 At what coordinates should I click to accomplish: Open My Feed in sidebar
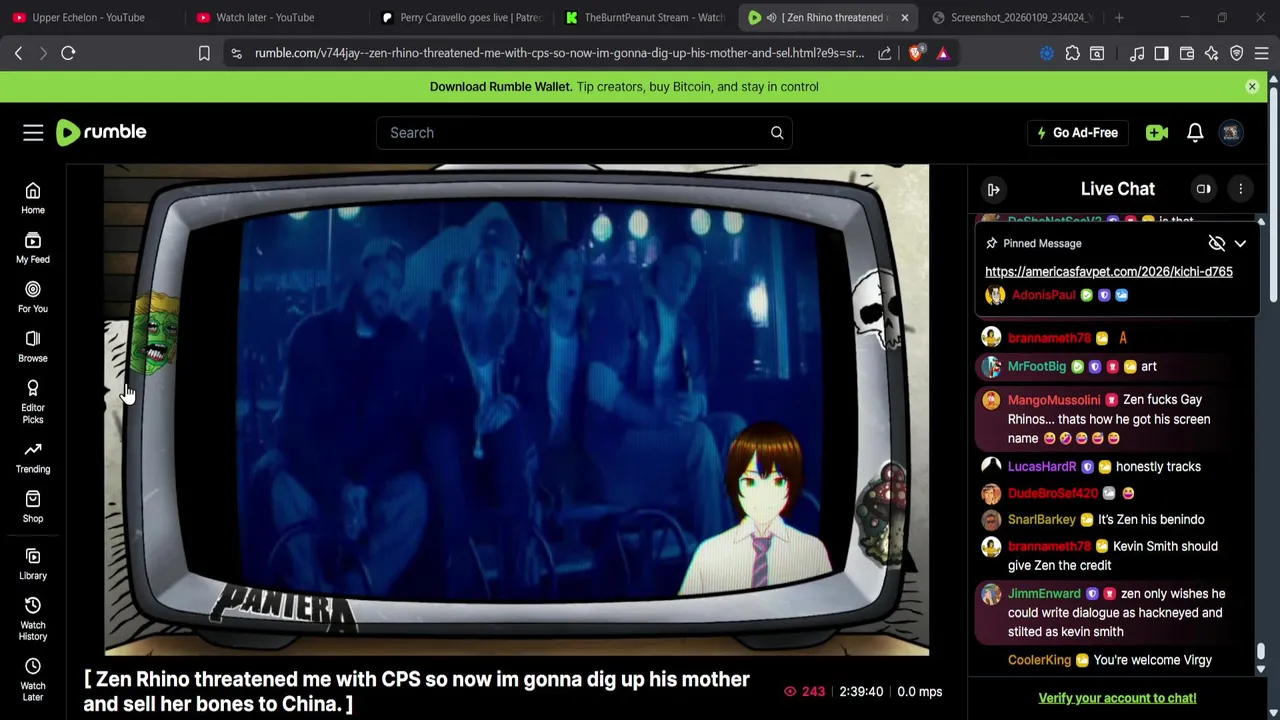[x=33, y=248]
